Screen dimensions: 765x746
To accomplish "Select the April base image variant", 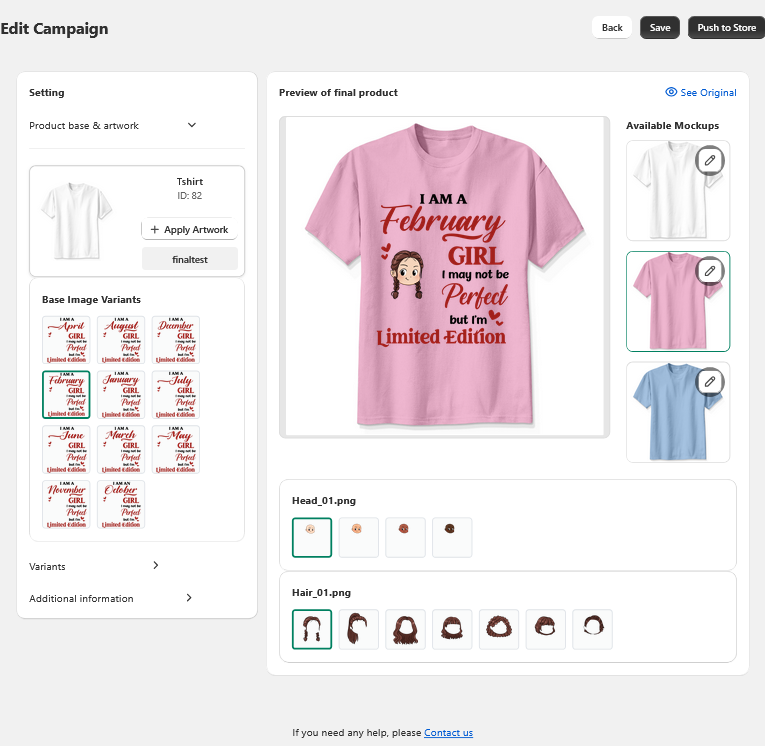I will tap(66, 340).
